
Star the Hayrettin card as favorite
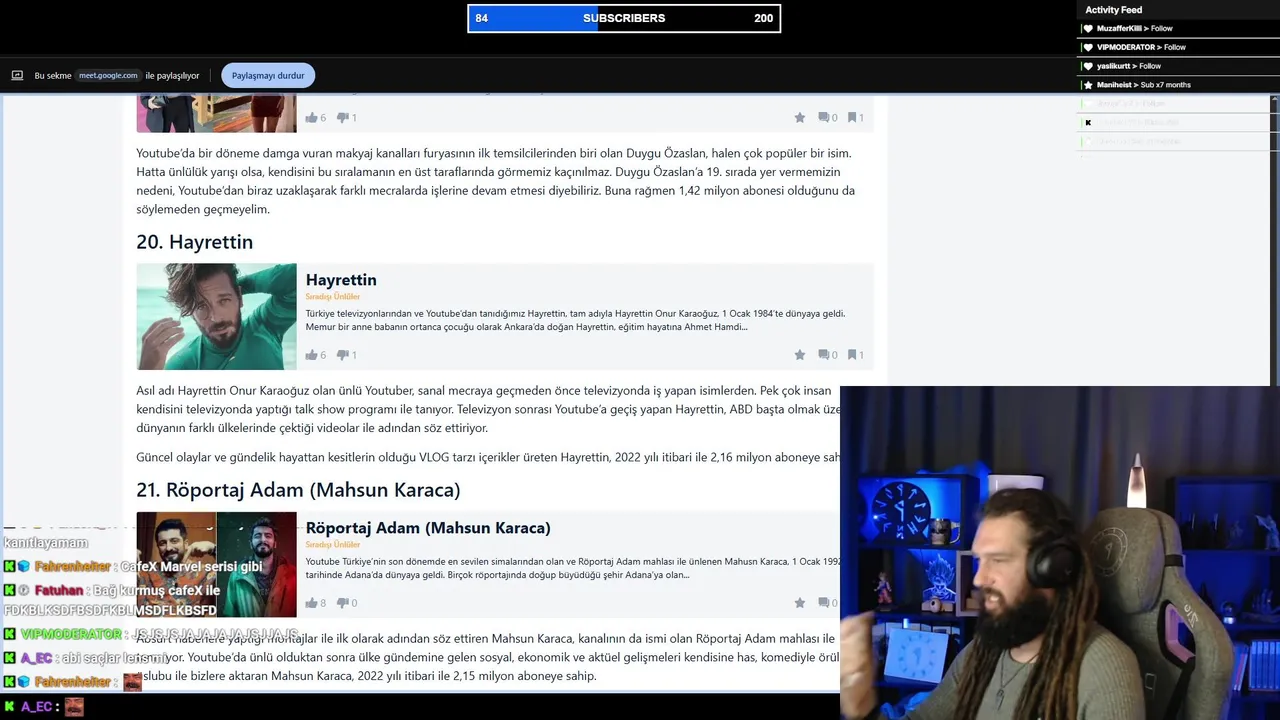point(800,354)
